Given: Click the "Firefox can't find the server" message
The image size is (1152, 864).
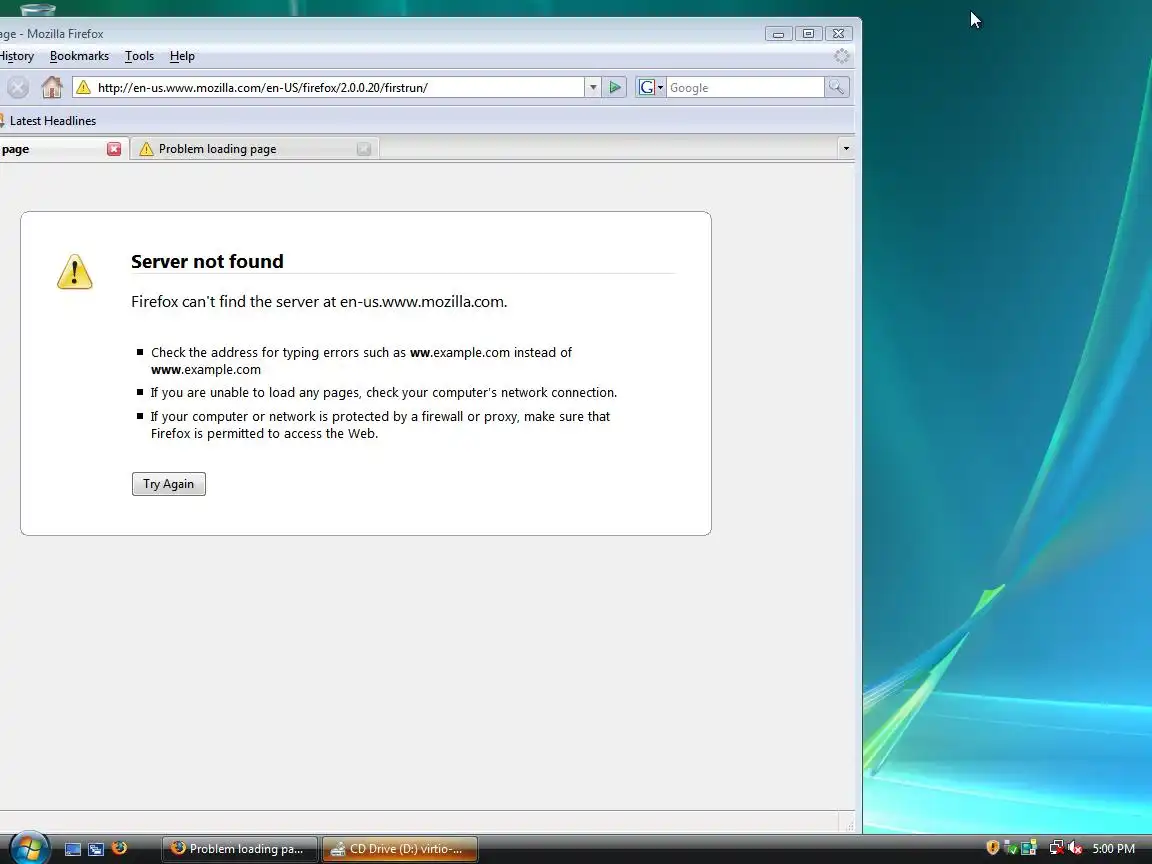Looking at the screenshot, I should pos(319,302).
